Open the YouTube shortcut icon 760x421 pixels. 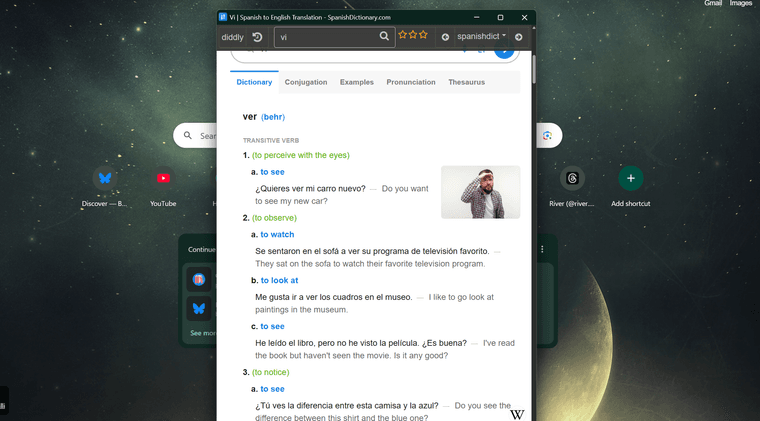point(163,178)
